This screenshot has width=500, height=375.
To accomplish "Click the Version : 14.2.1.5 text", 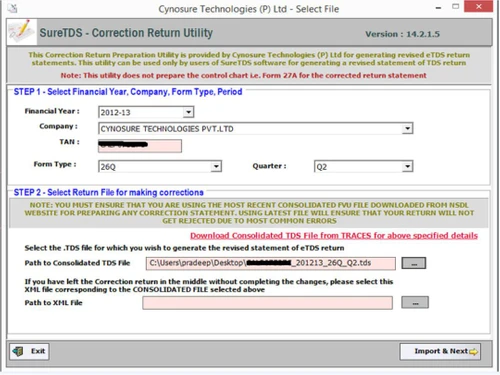I will click(x=402, y=34).
